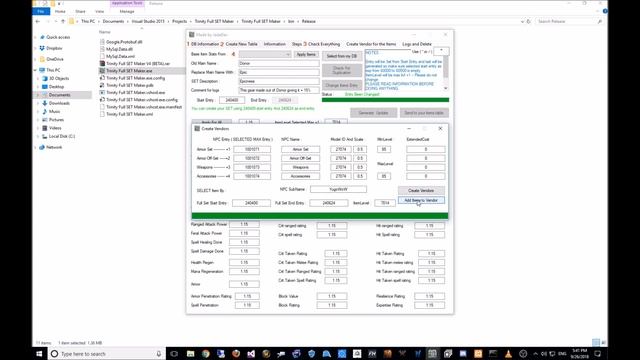Click NPC SubName input field

click(x=338, y=189)
